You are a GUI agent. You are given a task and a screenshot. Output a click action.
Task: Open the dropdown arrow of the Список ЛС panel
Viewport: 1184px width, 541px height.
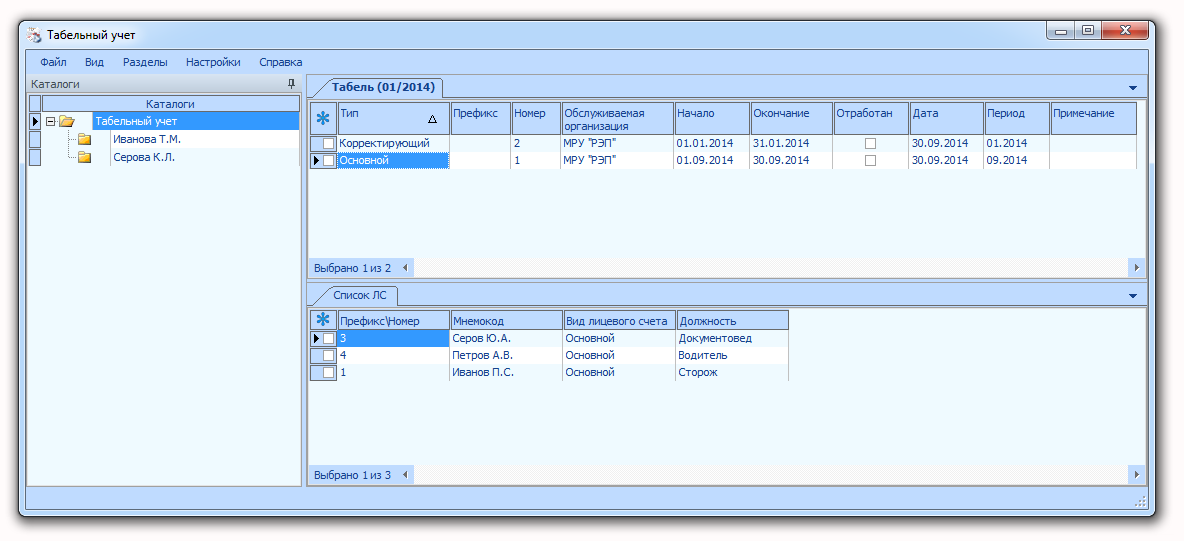click(1133, 295)
